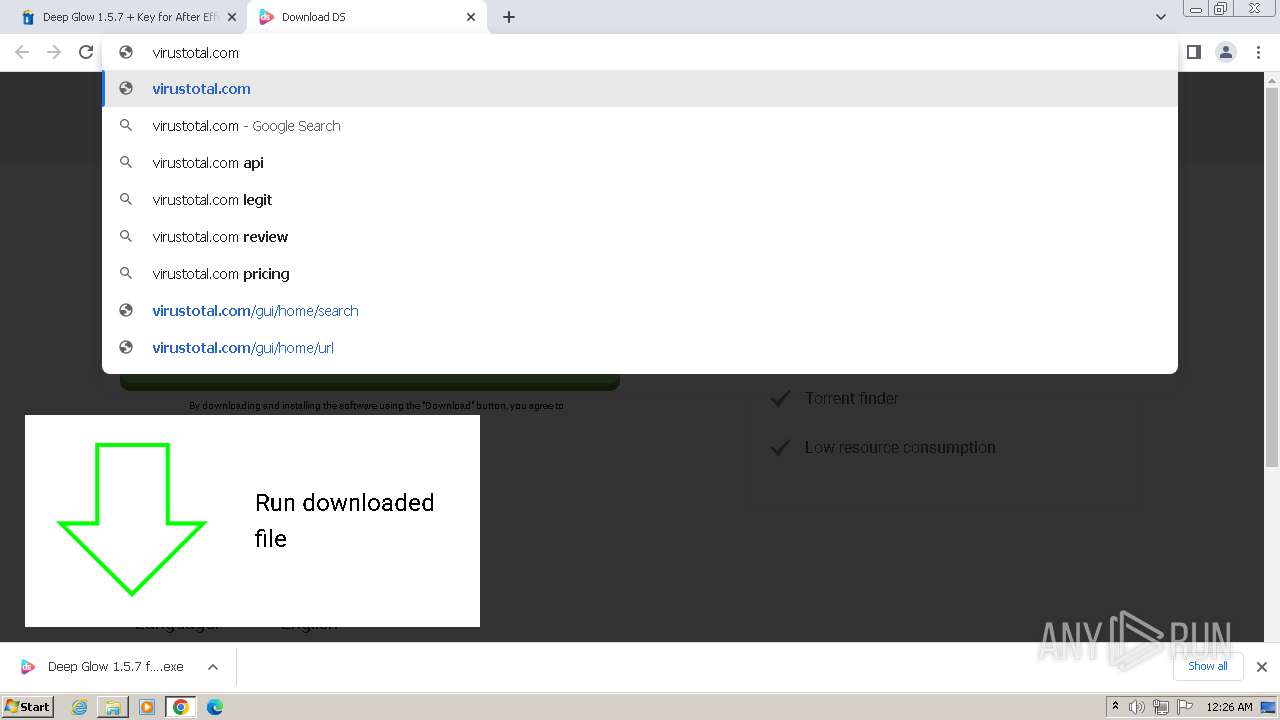Choose the 'virustotal.com legit' suggestion
1280x720 pixels.
[x=640, y=200]
